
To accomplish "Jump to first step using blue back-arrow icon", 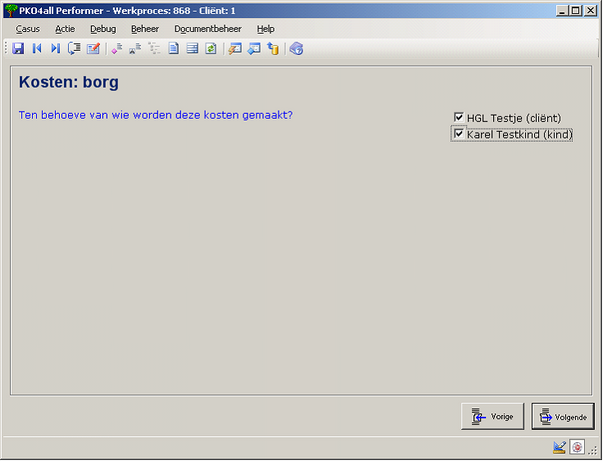I will (x=37, y=48).
